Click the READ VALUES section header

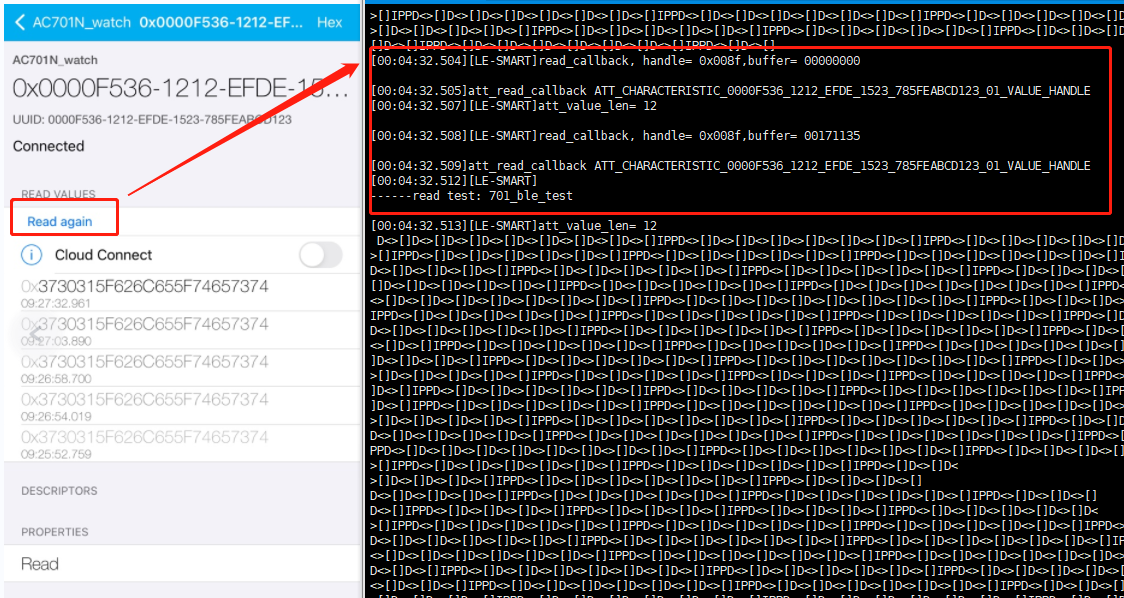click(58, 194)
